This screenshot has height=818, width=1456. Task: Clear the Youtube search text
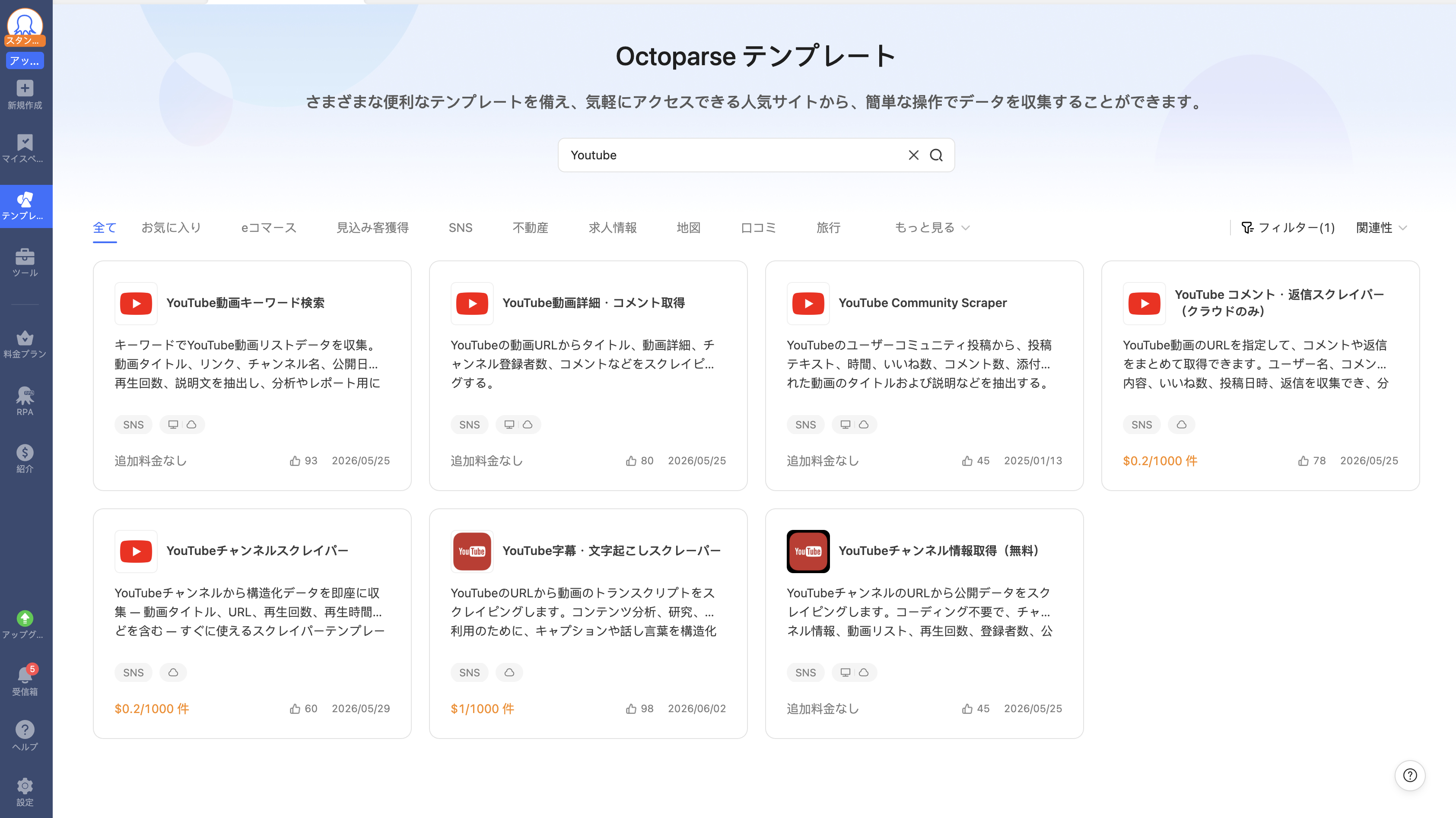913,155
